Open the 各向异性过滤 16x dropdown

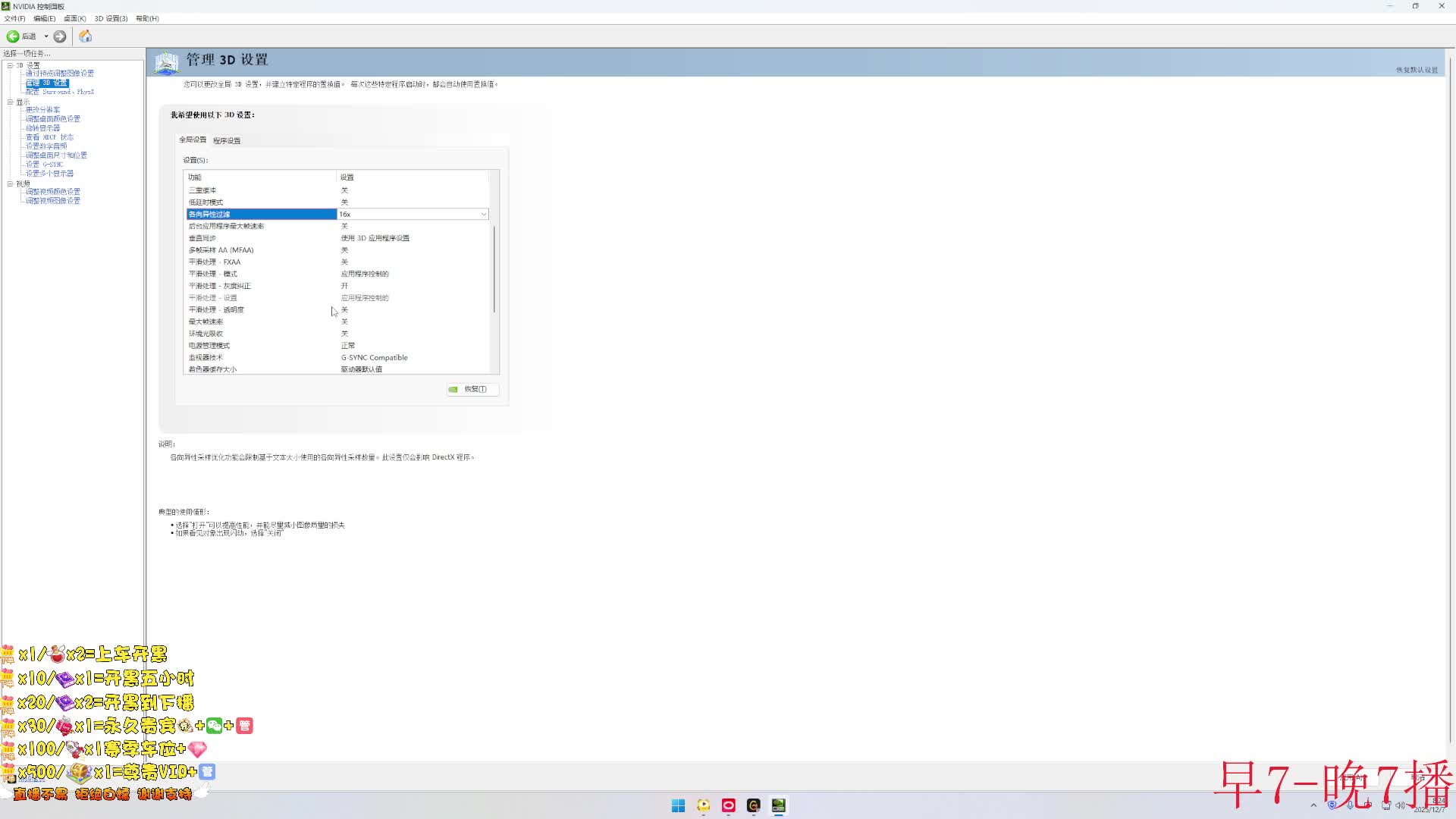point(484,215)
